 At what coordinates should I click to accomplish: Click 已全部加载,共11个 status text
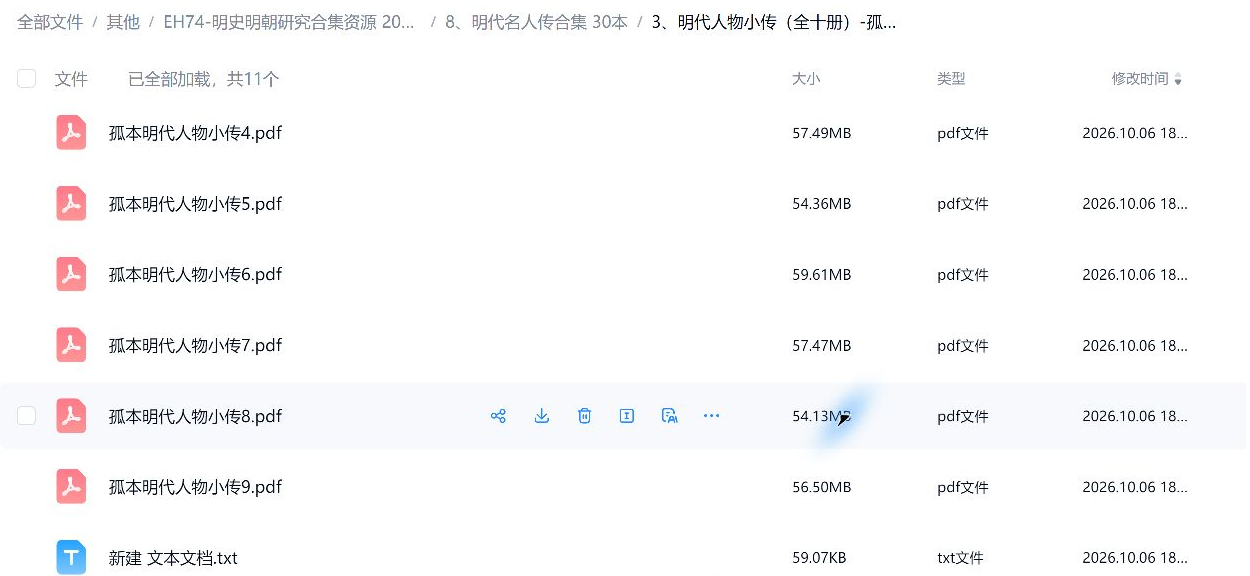[204, 79]
